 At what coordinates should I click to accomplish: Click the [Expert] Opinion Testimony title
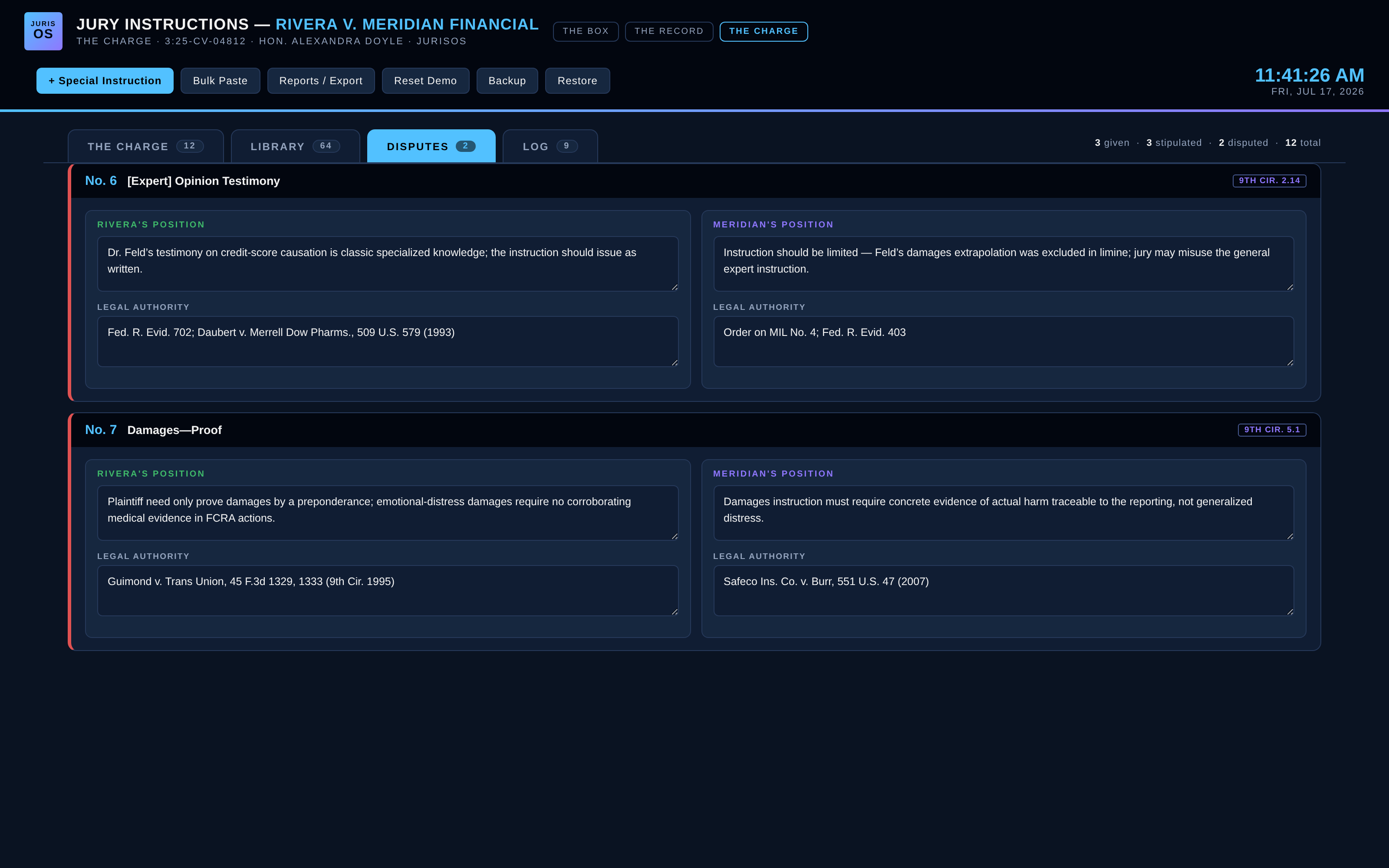click(x=204, y=181)
